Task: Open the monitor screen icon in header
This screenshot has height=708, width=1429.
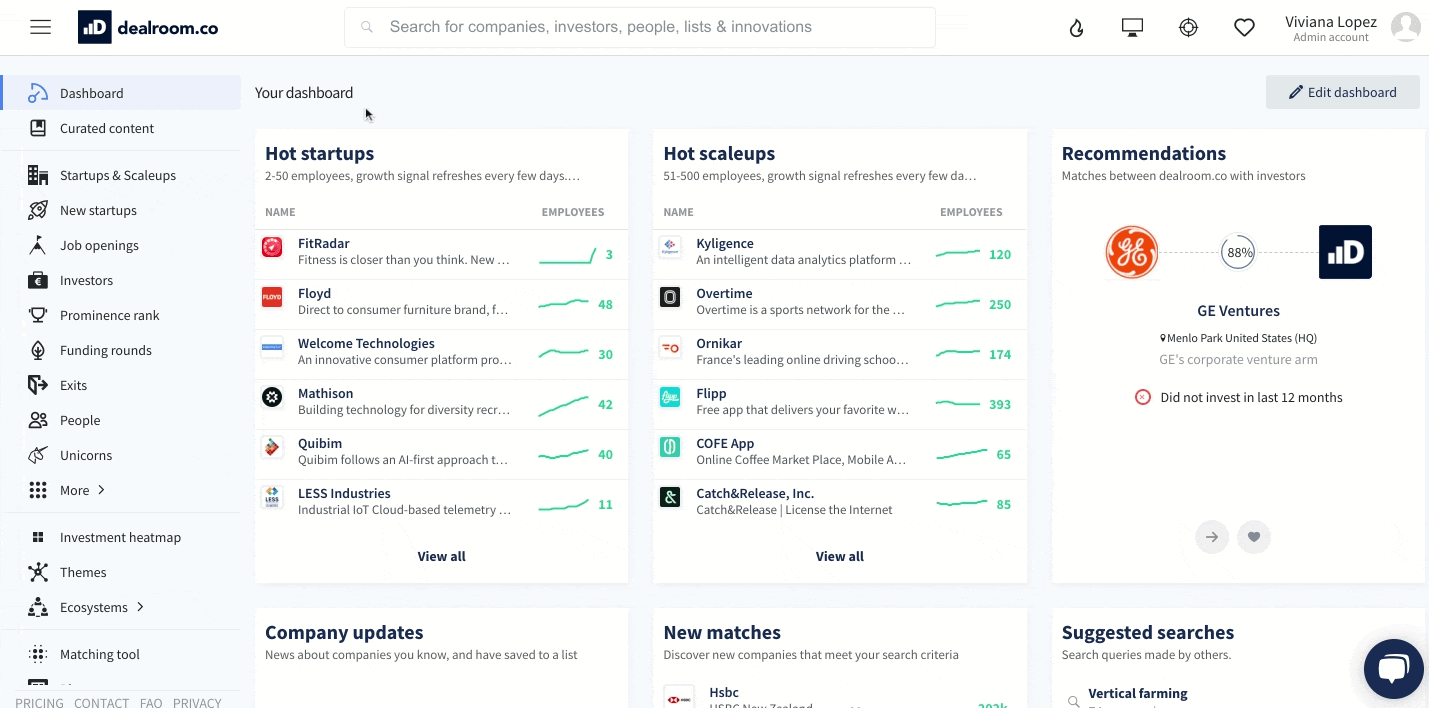Action: (1132, 28)
